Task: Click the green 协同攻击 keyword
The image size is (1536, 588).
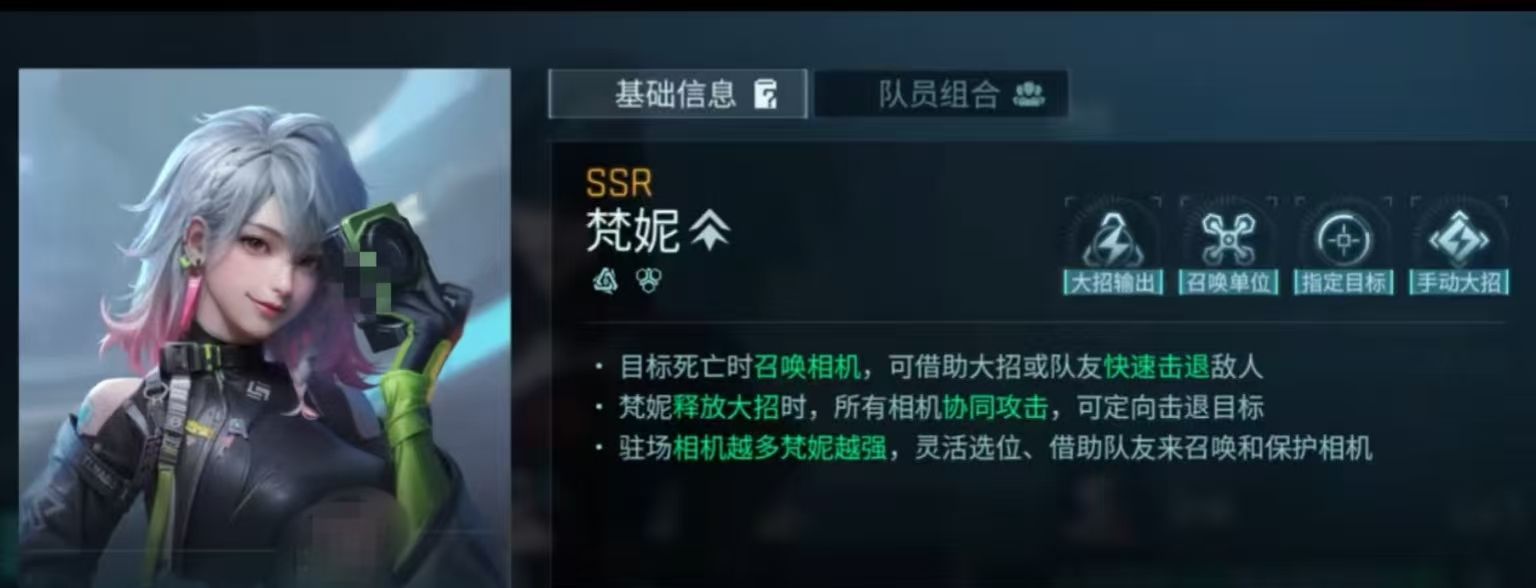Action: tap(995, 407)
